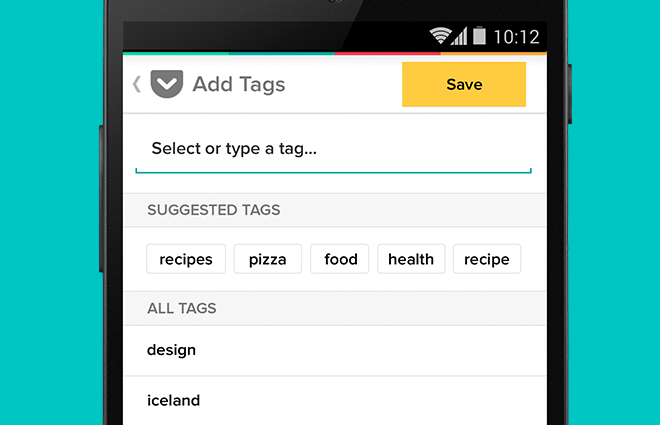
Task: Choose 'design' from All Tags list
Action: [x=335, y=351]
